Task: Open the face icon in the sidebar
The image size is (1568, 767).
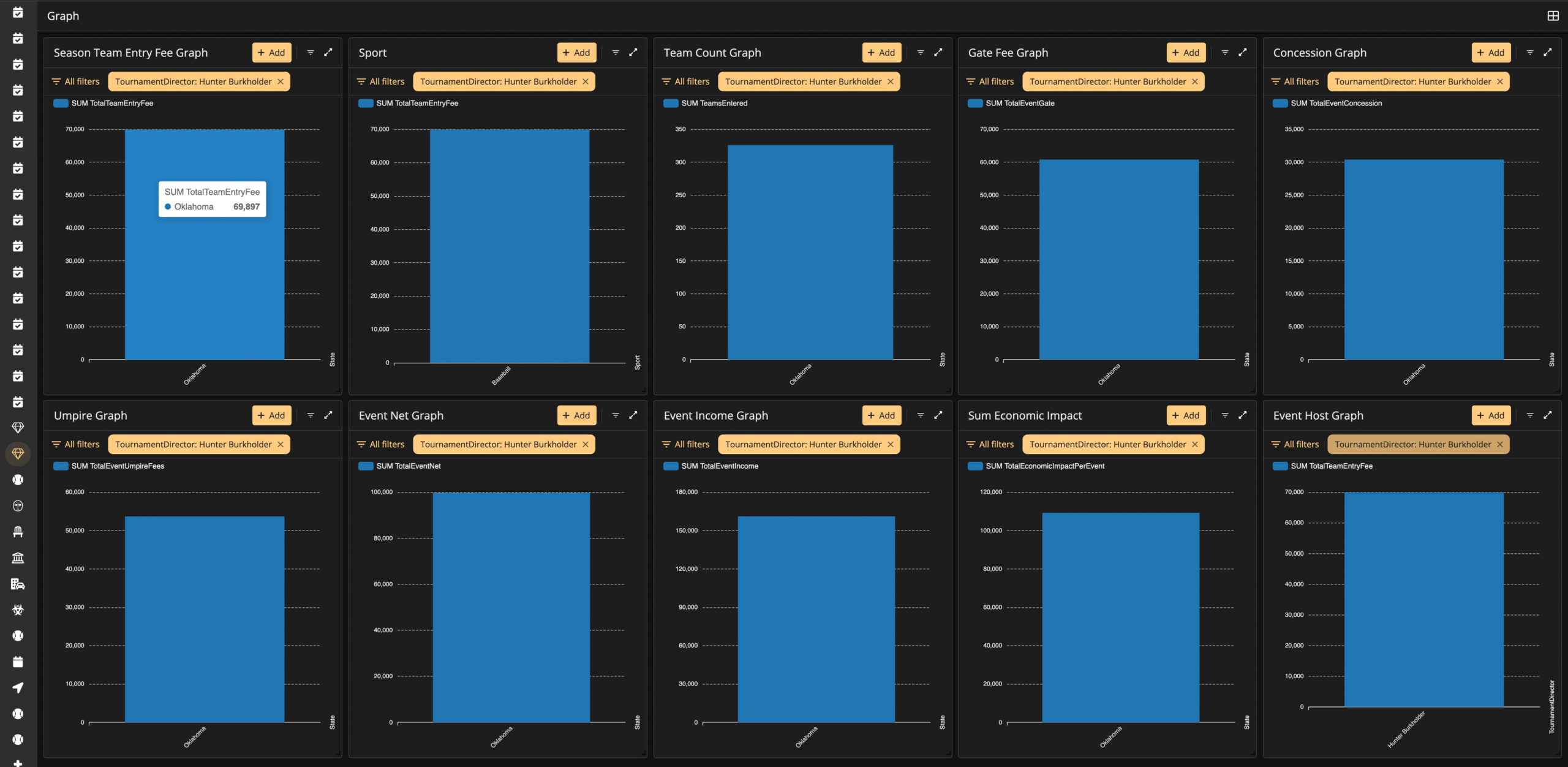Action: click(x=18, y=506)
